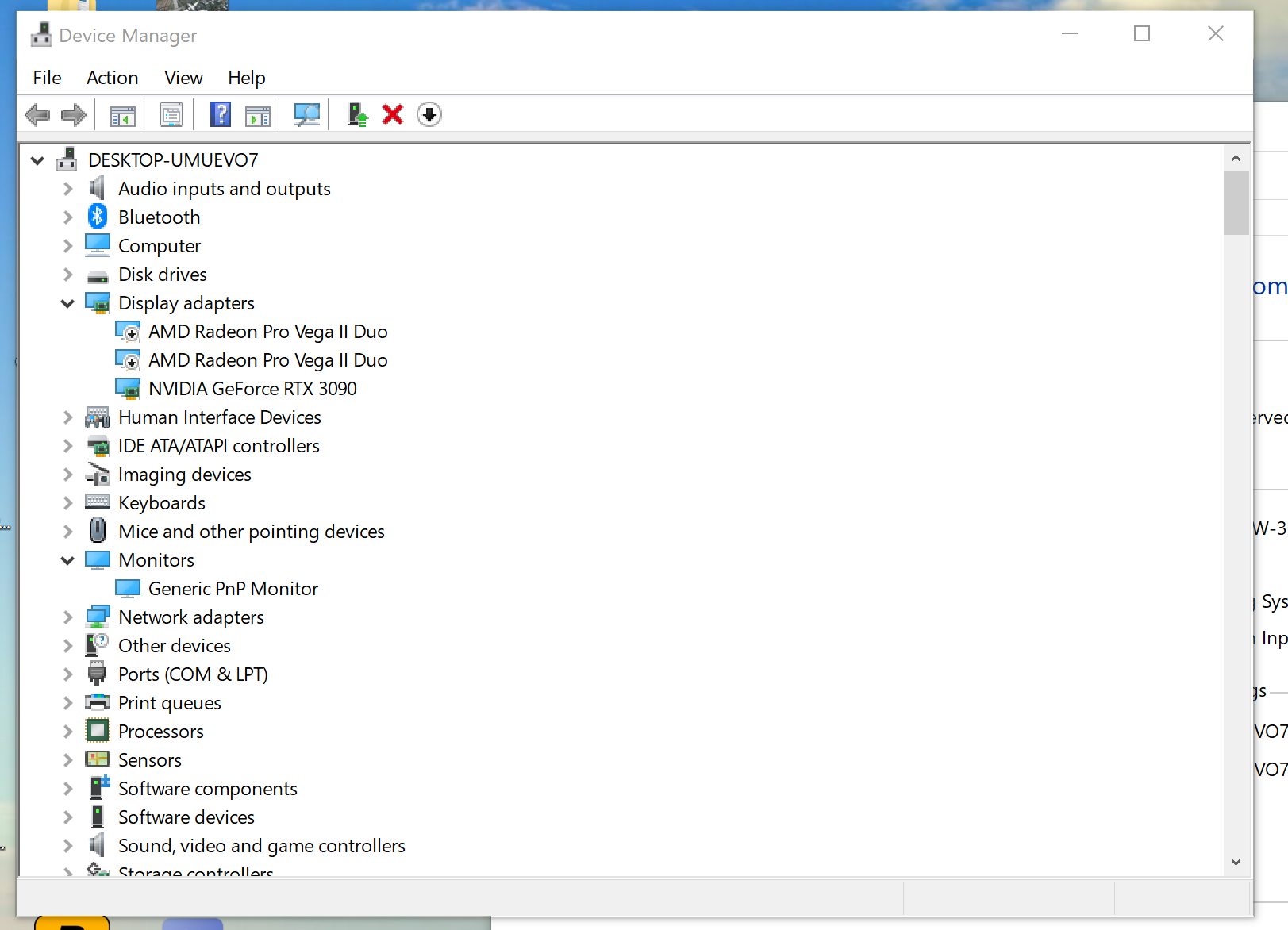This screenshot has height=930, width=1288.
Task: Click the red X Uninstall device icon
Action: tap(393, 114)
